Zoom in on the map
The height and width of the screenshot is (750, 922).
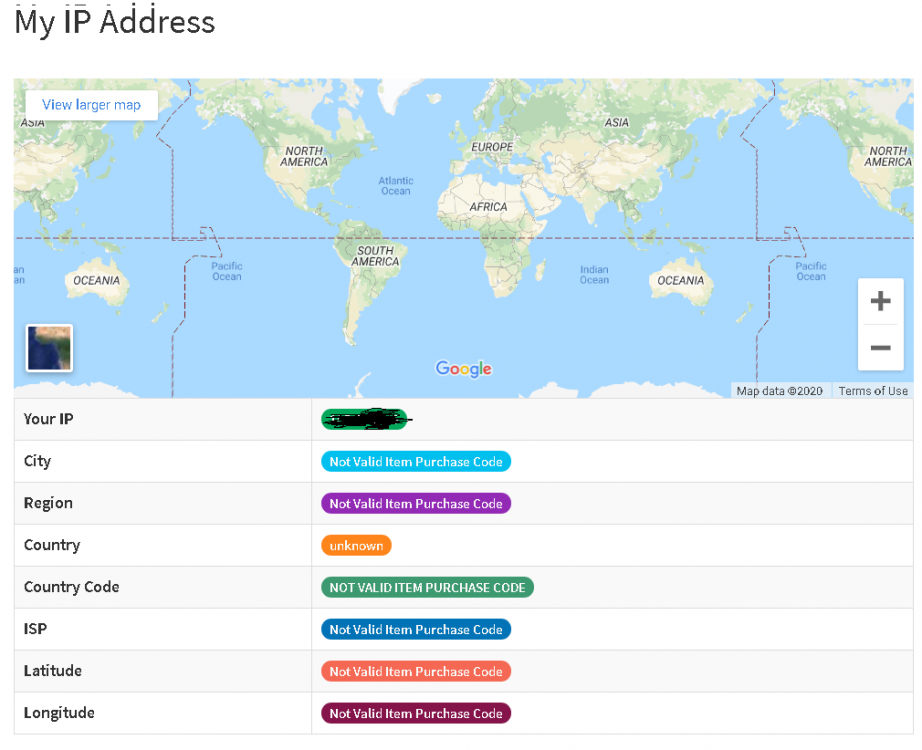(880, 301)
